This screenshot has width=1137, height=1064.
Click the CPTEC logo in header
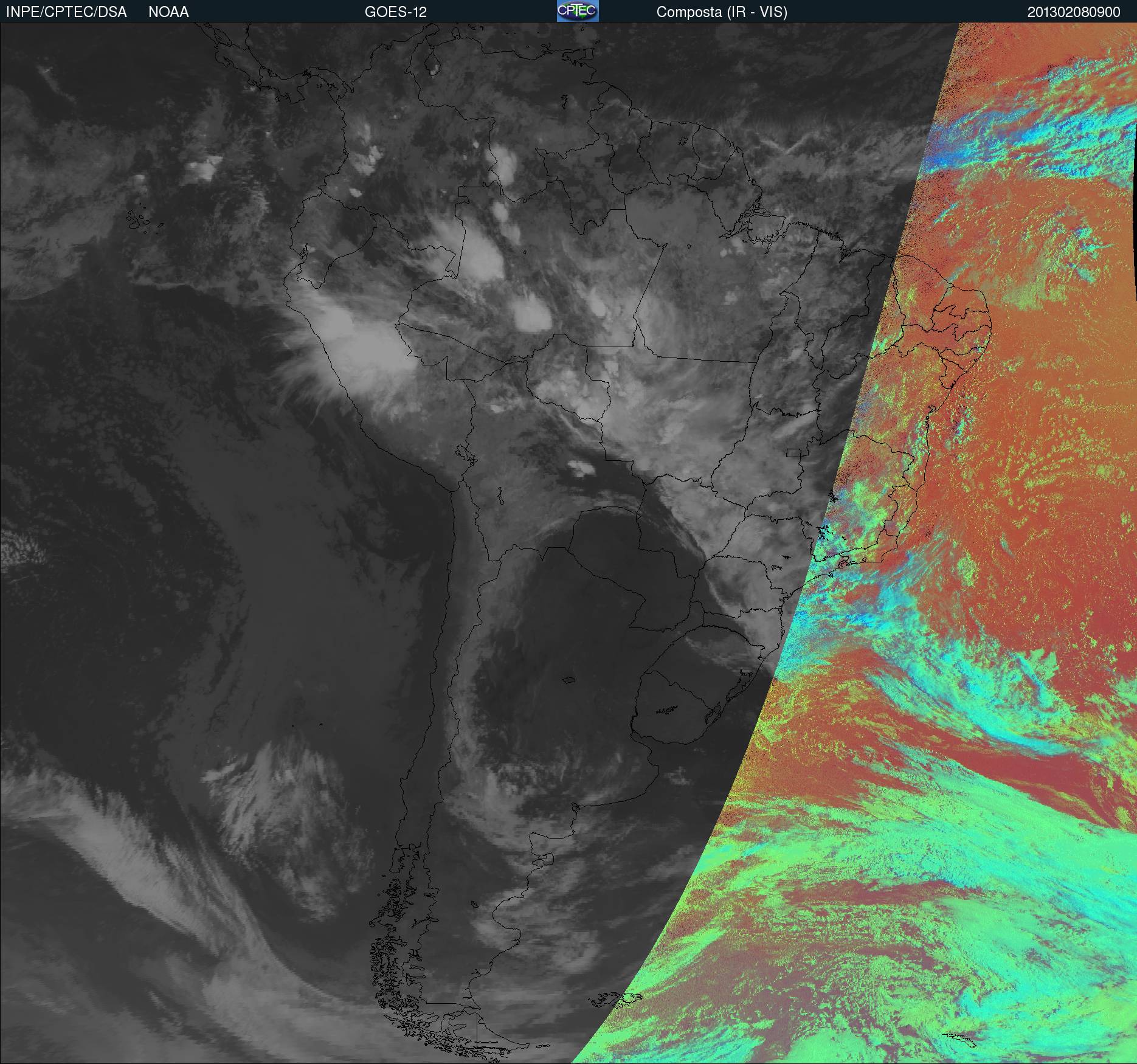click(x=578, y=11)
